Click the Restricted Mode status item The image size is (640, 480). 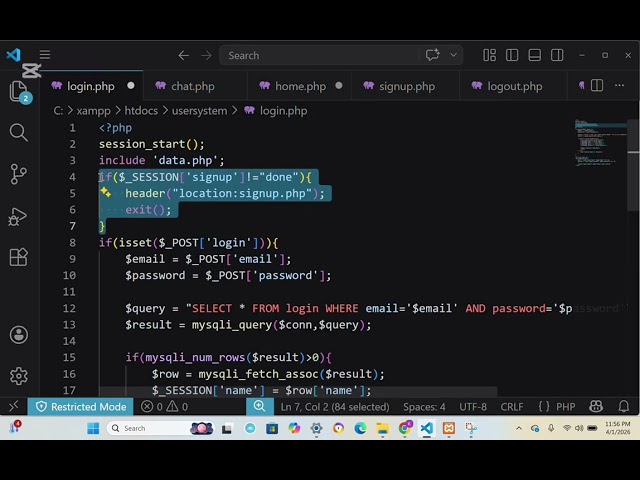(x=80, y=407)
